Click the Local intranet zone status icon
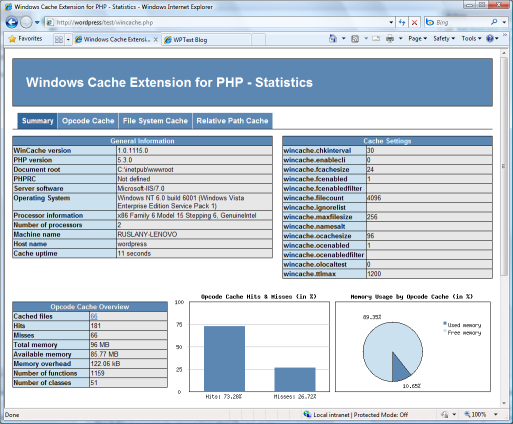 [x=307, y=414]
